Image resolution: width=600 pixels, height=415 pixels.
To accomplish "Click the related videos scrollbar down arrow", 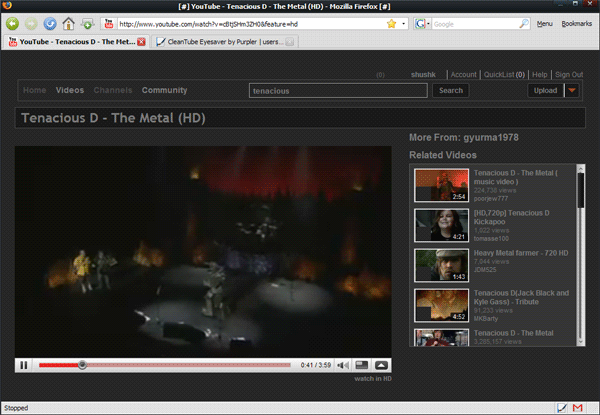I will (580, 342).
